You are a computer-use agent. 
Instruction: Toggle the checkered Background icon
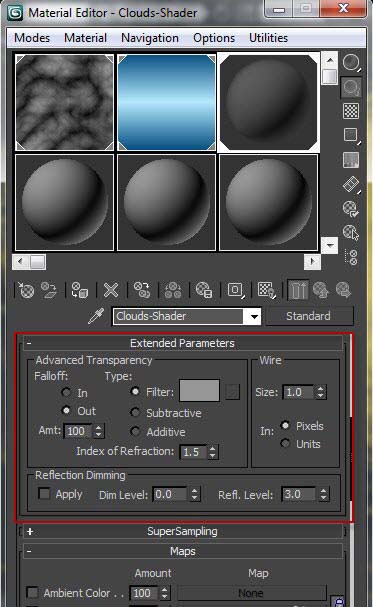pos(351,111)
